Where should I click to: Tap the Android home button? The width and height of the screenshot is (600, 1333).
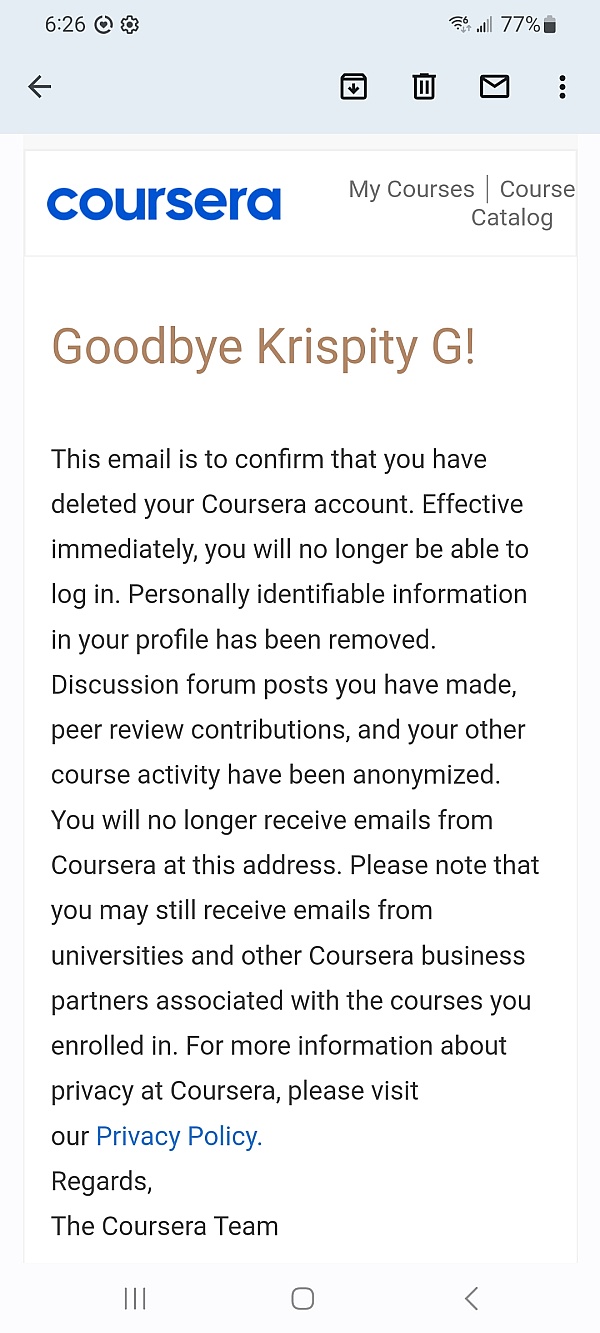point(302,1298)
